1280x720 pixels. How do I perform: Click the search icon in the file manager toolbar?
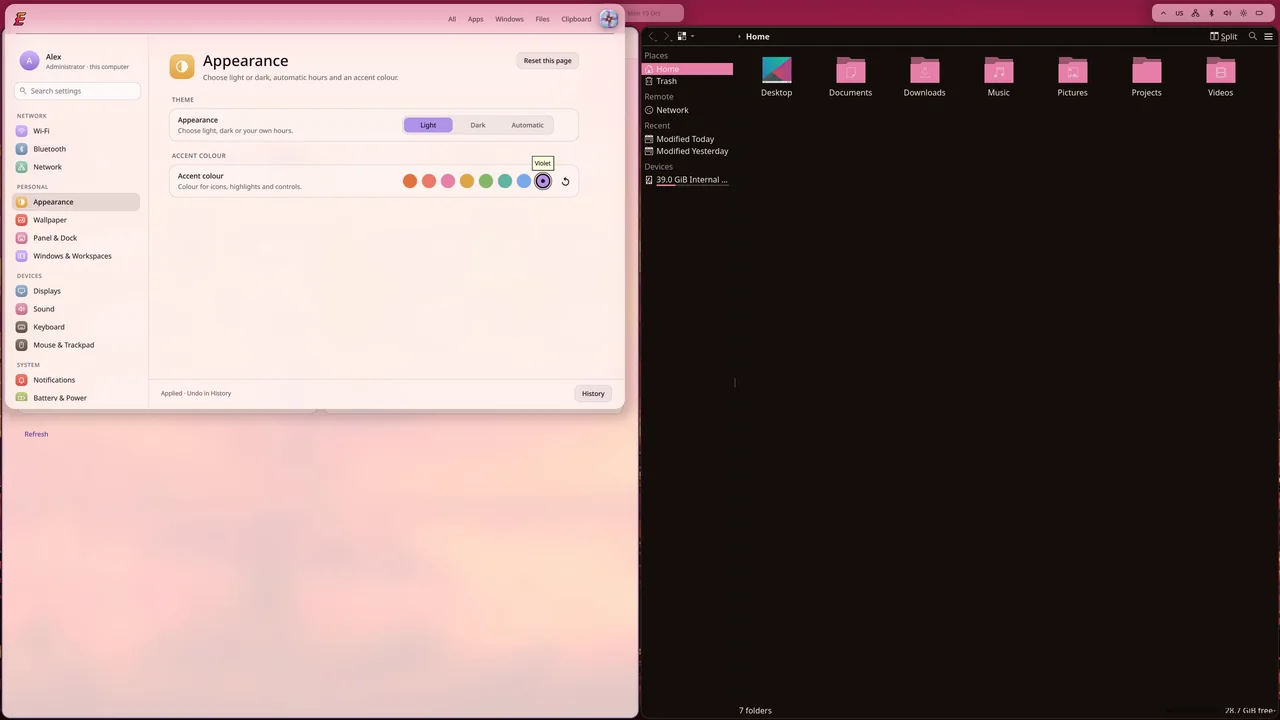click(1252, 36)
